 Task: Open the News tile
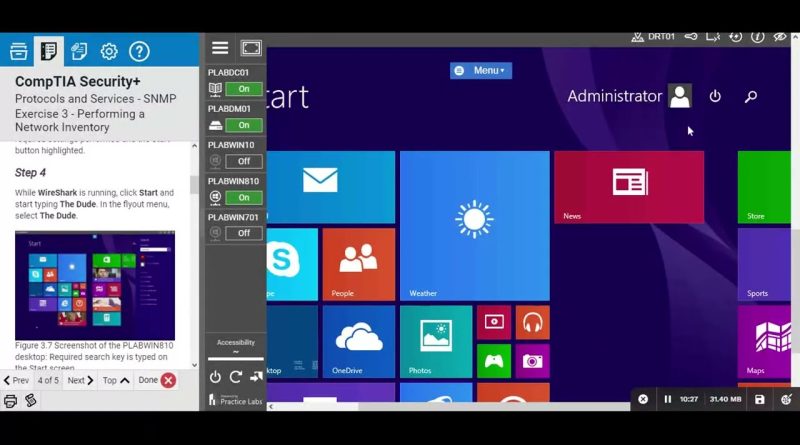coord(629,187)
